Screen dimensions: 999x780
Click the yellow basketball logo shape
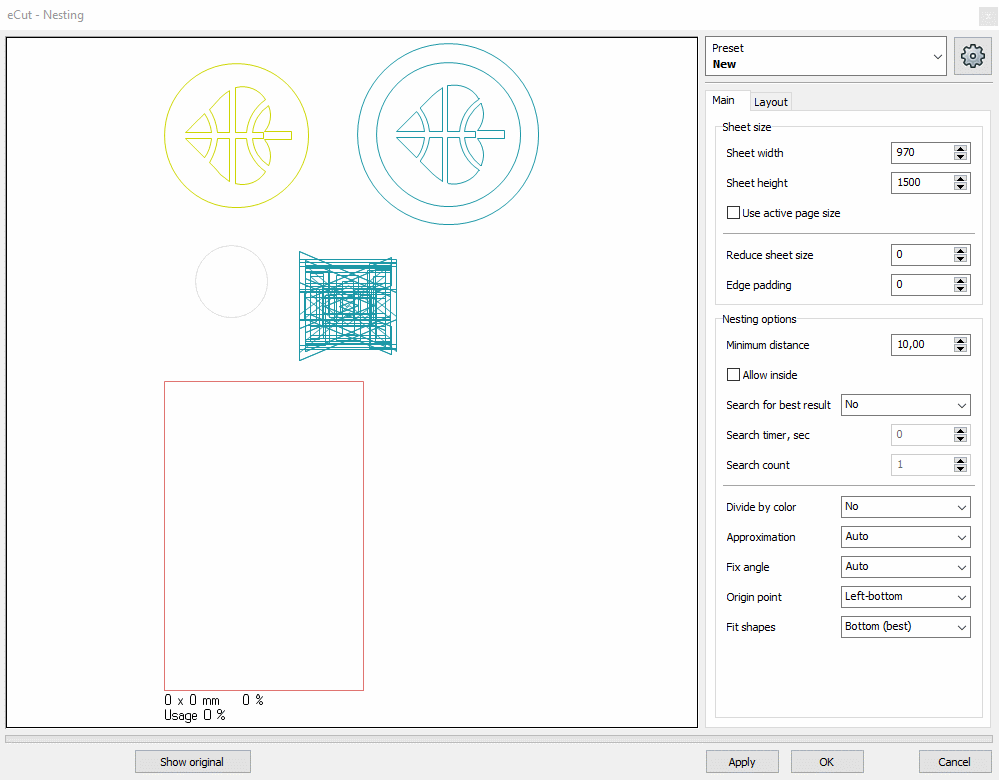click(236, 135)
